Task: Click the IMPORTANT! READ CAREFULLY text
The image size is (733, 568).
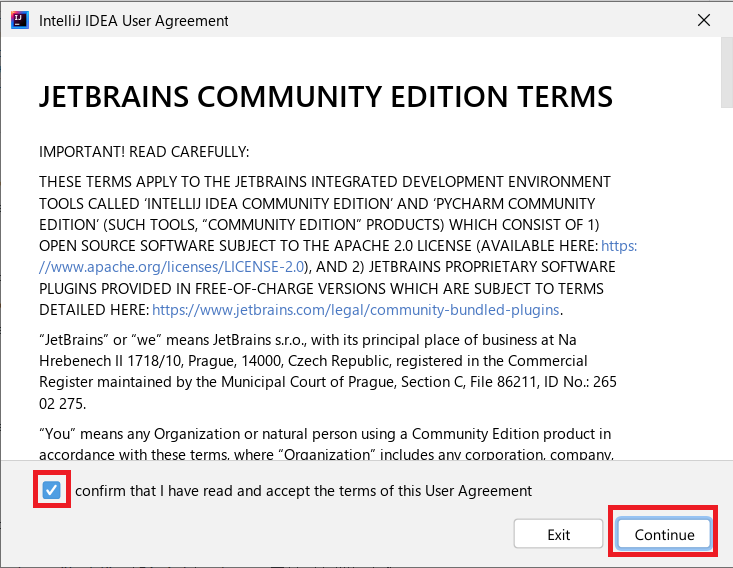Action: point(144,152)
